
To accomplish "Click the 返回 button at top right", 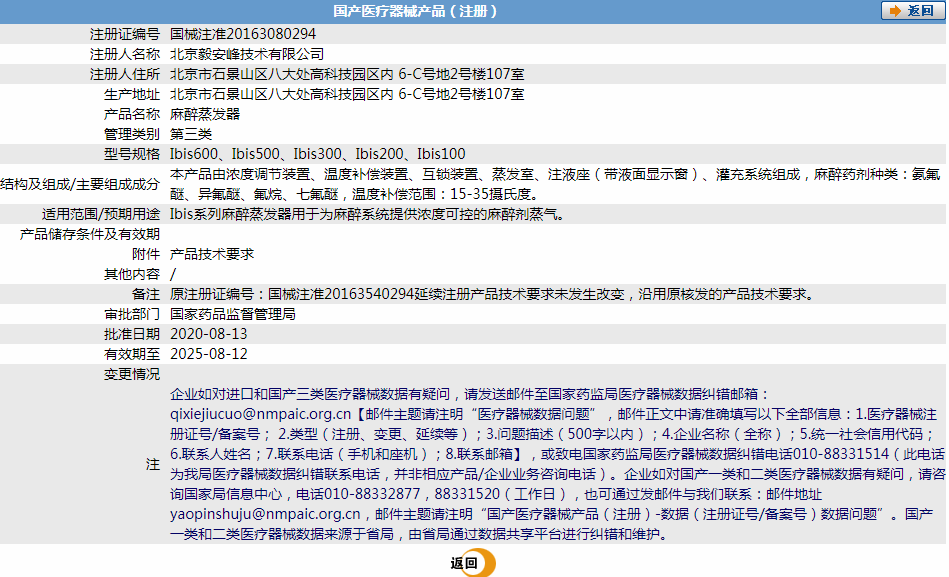I will point(913,11).
